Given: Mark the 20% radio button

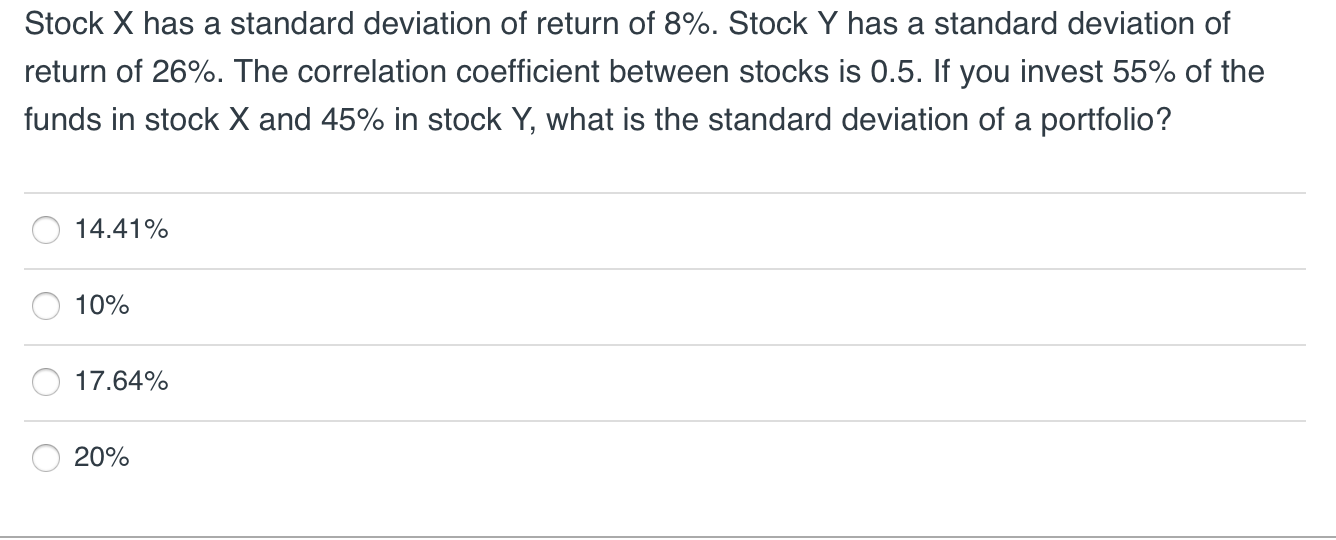Looking at the screenshot, I should pyautogui.click(x=47, y=459).
